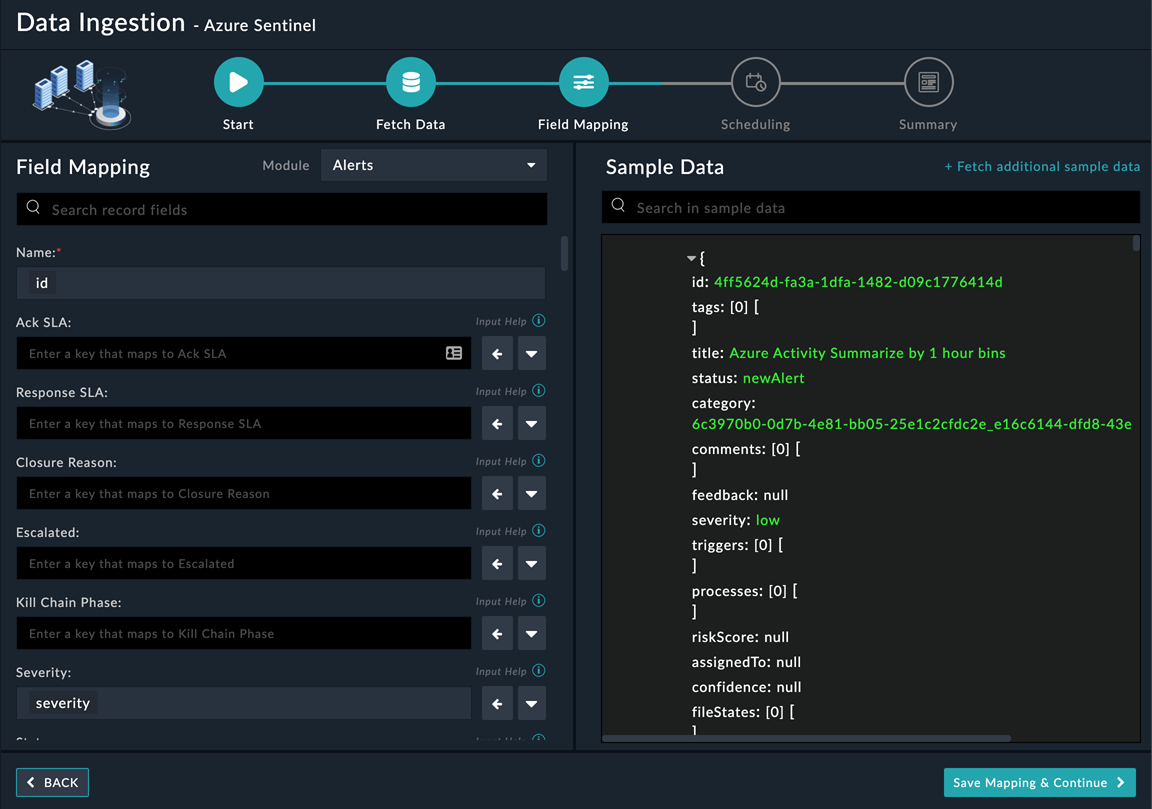Click the search icon in Sample Data panel
Image resolution: width=1152 pixels, height=809 pixels.
(620, 206)
